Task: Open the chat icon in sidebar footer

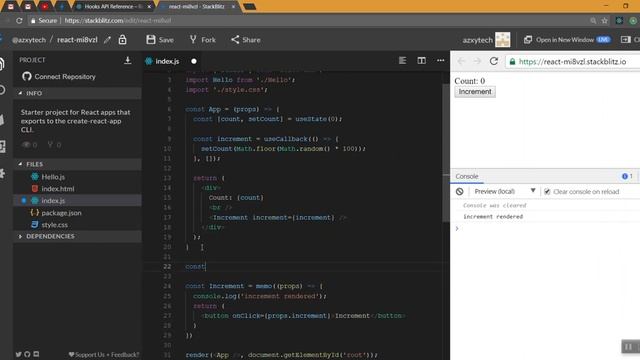Action: pos(36,354)
